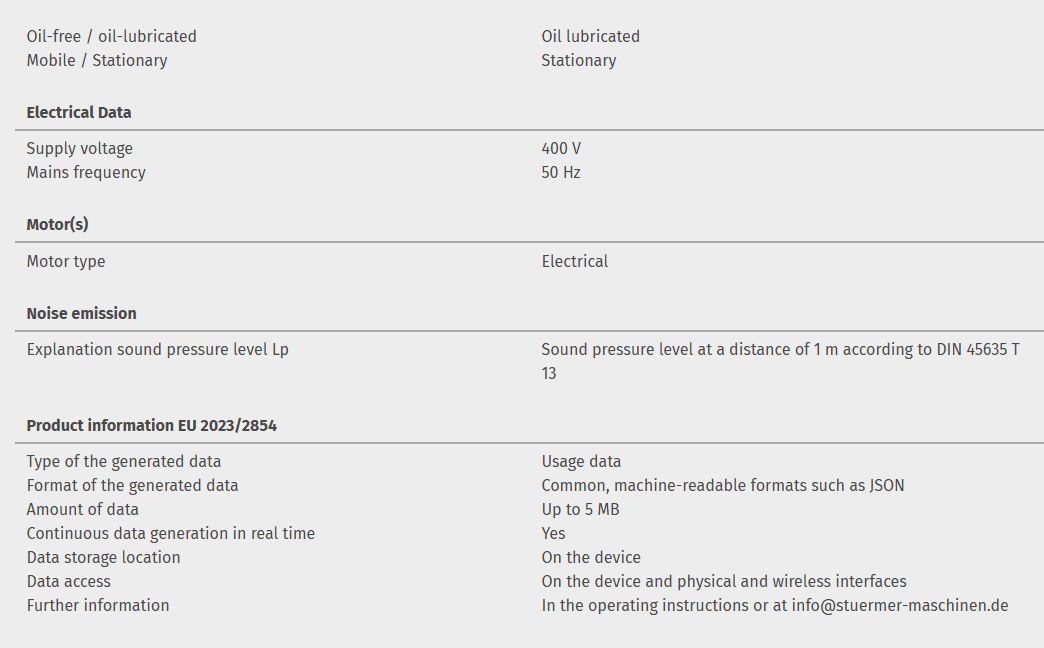This screenshot has width=1044, height=648.
Task: Click the Oil lubricated value
Action: click(x=590, y=36)
